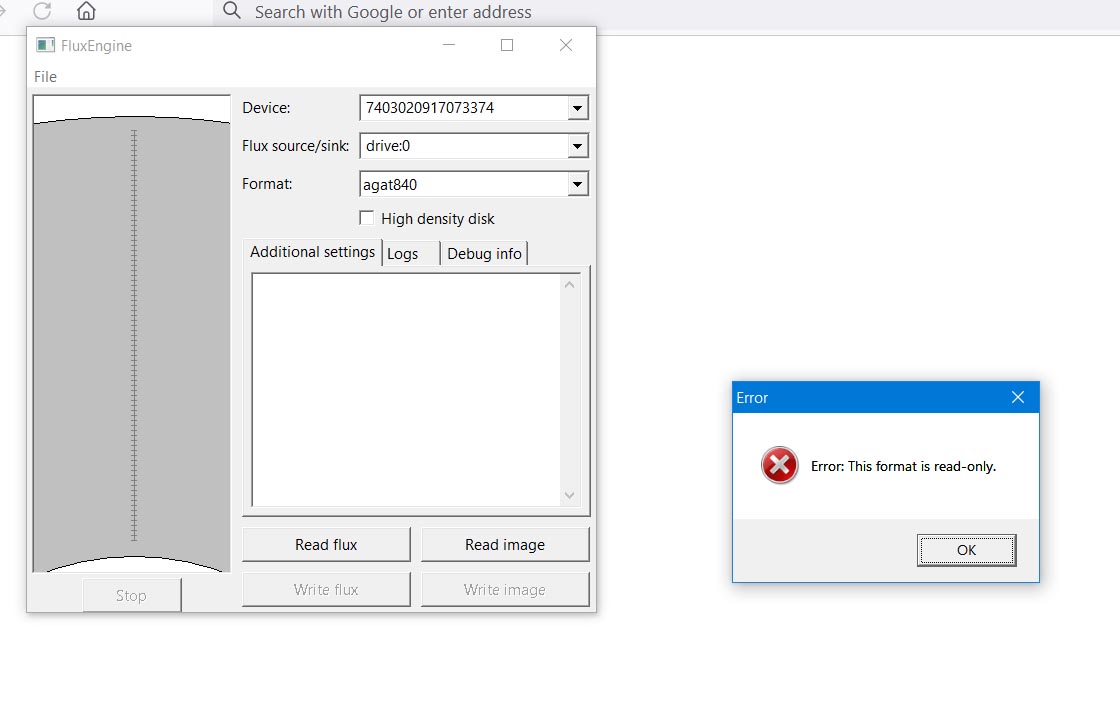Screen dimensions: 1120x710
Task: Expand the Format dropdown arrow
Action: (577, 184)
